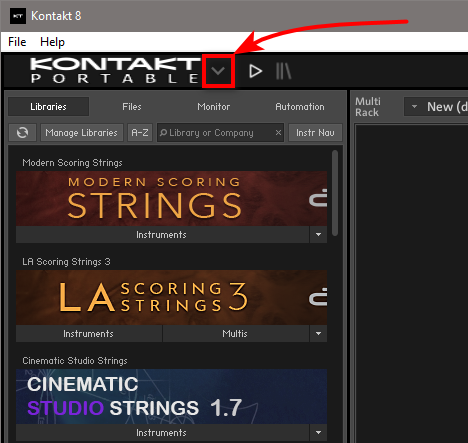The width and height of the screenshot is (468, 443).
Task: Select the Cinematic Studio Strings banner
Action: tap(171, 397)
